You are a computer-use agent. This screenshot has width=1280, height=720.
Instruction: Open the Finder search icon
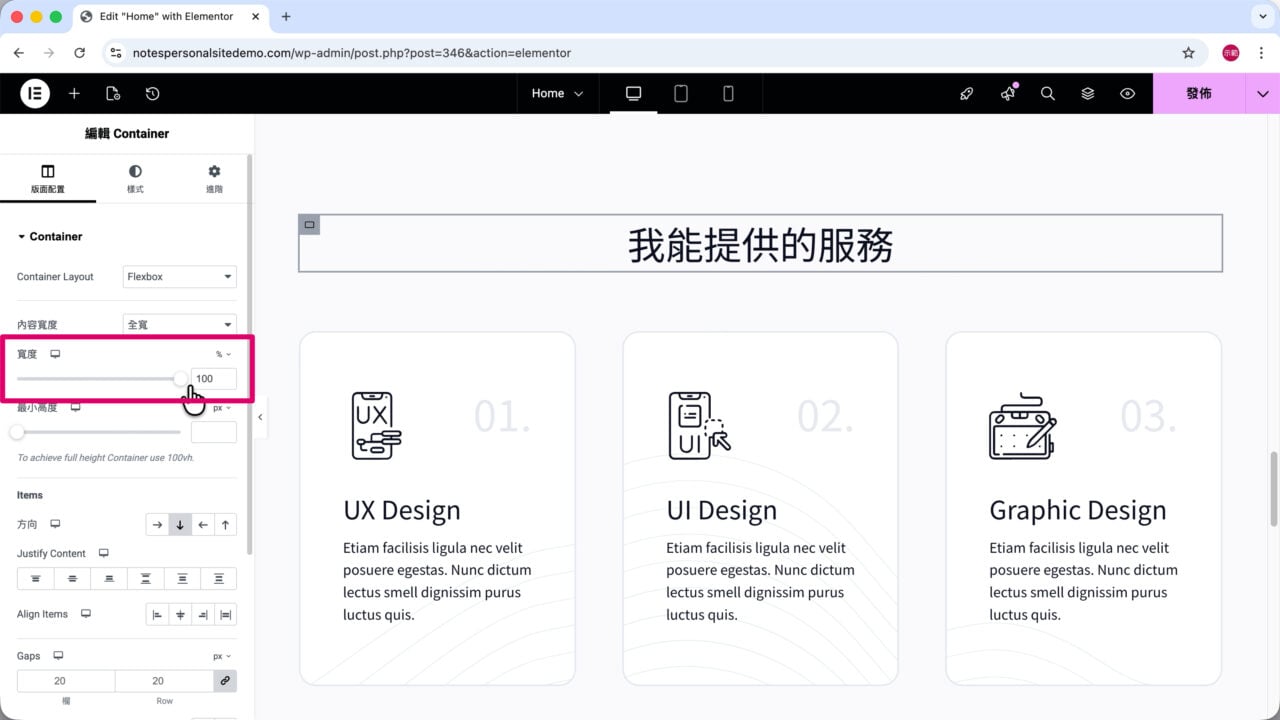[x=1048, y=93]
